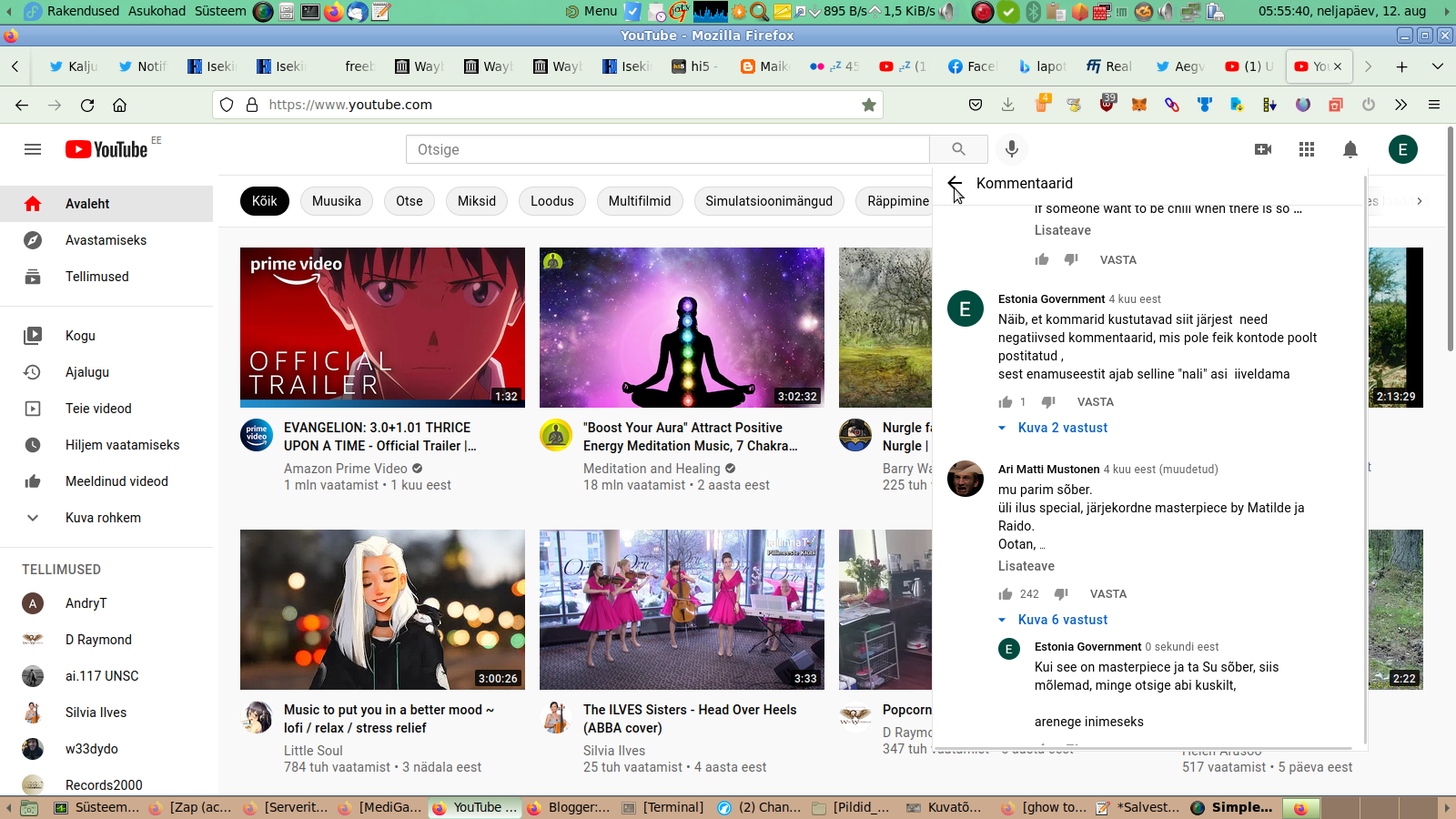
Task: Click the search magnifier button
Action: click(958, 149)
